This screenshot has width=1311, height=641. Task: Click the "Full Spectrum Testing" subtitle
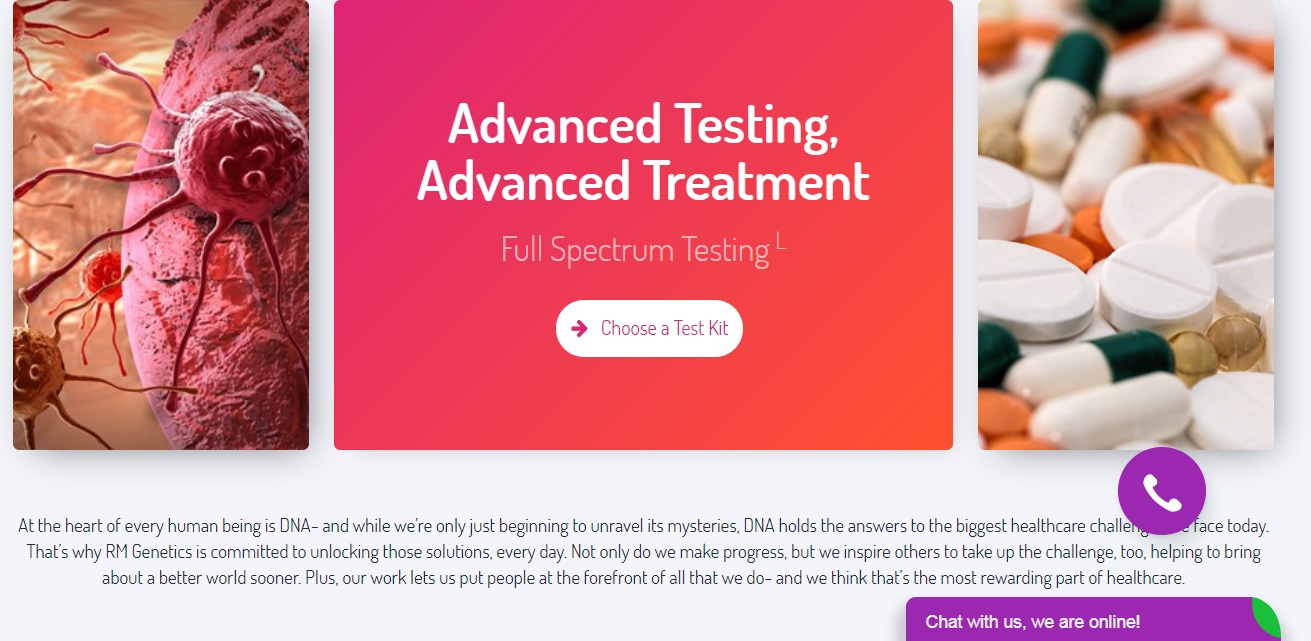pos(634,249)
